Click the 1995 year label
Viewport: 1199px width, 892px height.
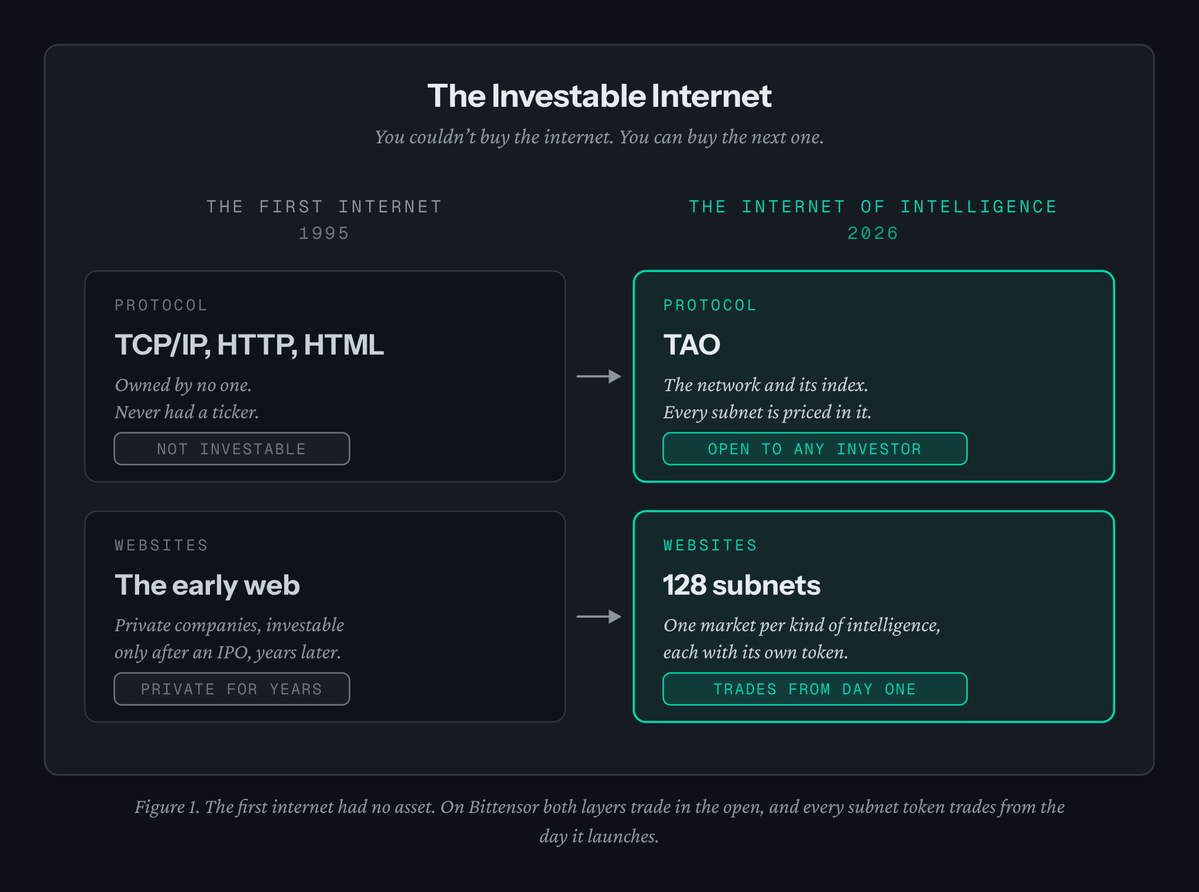click(x=324, y=233)
